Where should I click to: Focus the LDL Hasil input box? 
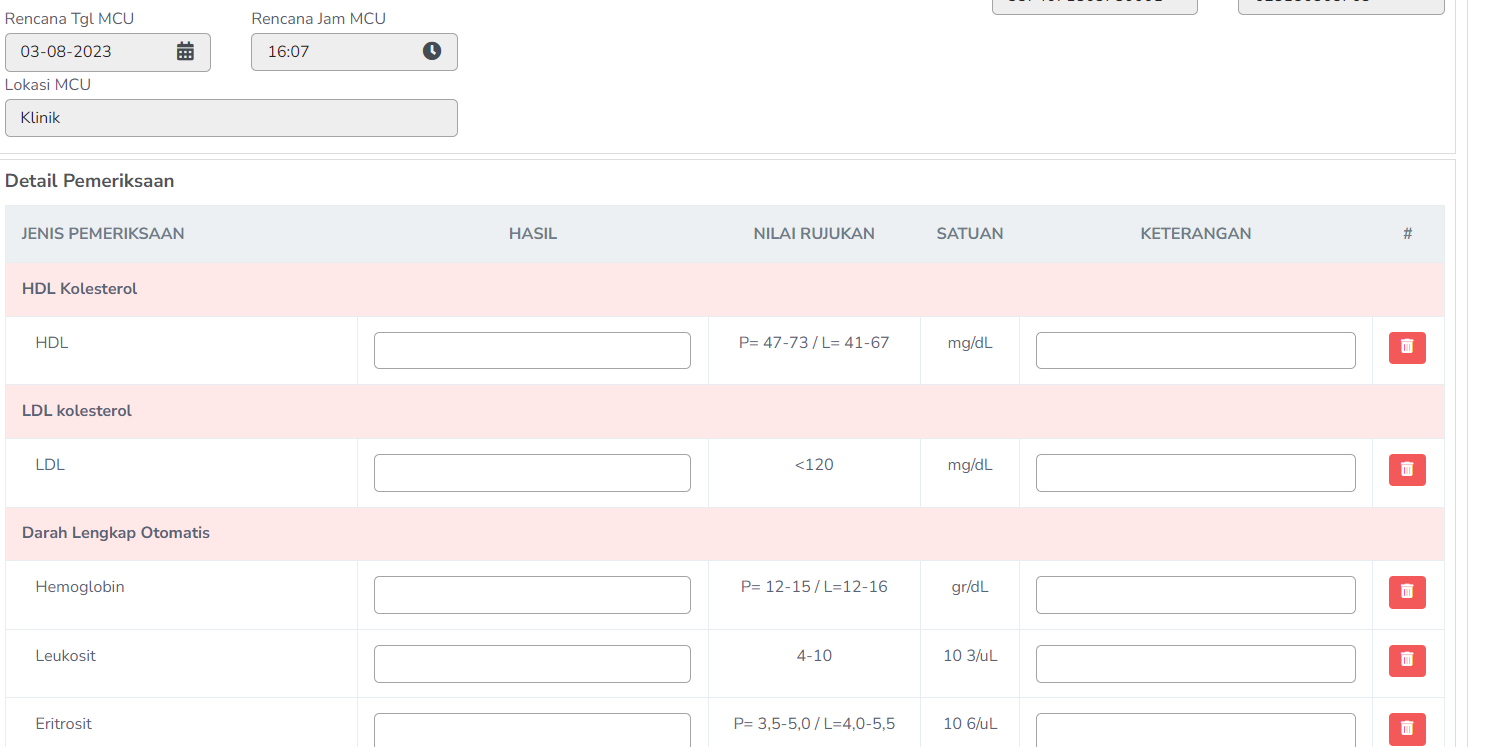532,473
